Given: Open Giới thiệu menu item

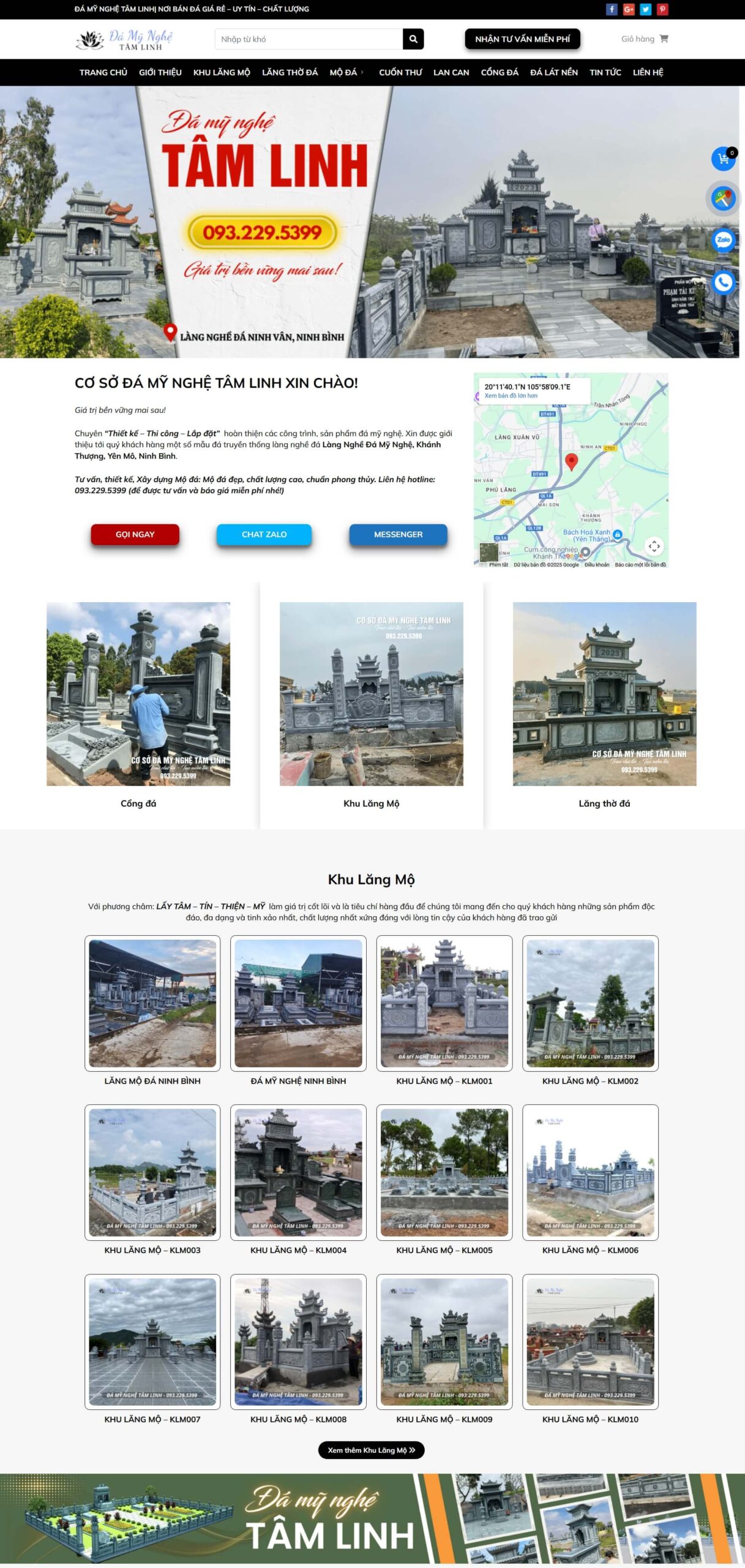Looking at the screenshot, I should click(160, 72).
